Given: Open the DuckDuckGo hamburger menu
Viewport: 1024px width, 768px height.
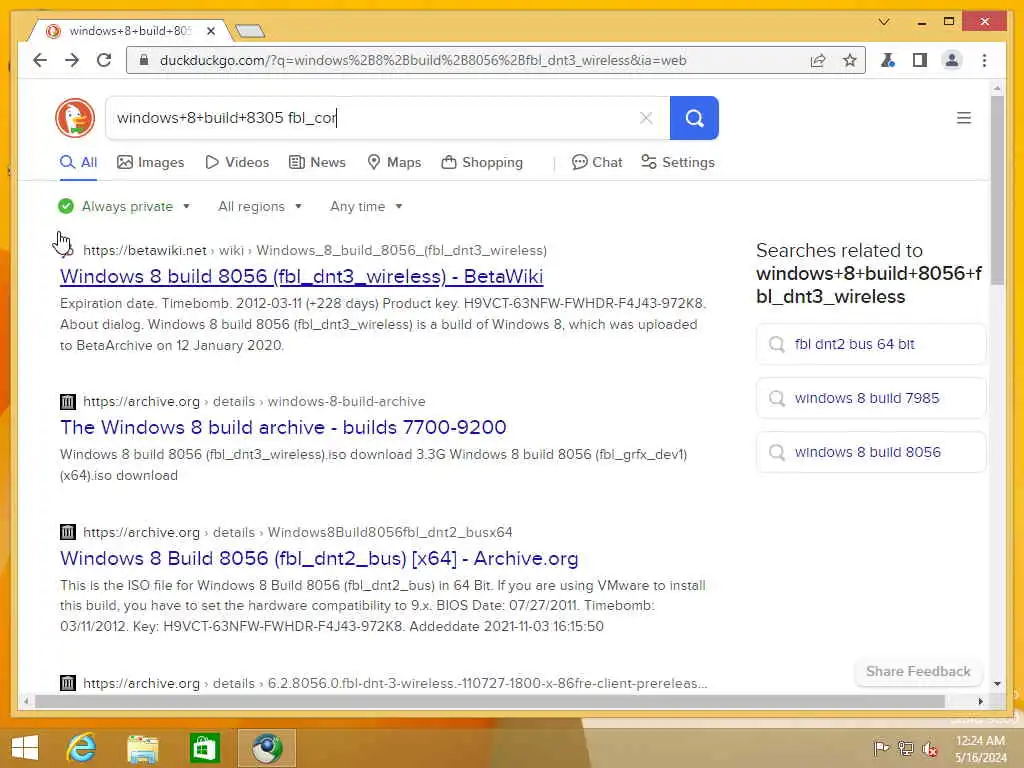Looking at the screenshot, I should [964, 118].
